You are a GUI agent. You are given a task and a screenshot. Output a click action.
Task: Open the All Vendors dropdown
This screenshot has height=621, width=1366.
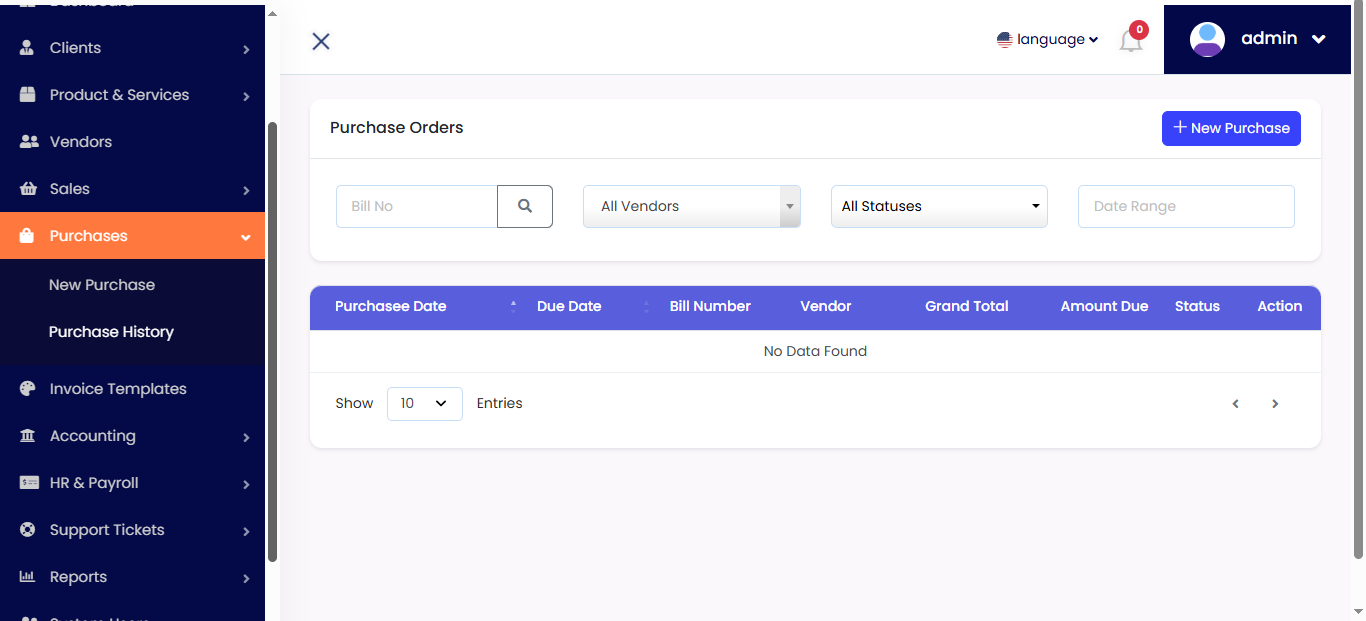pyautogui.click(x=692, y=206)
